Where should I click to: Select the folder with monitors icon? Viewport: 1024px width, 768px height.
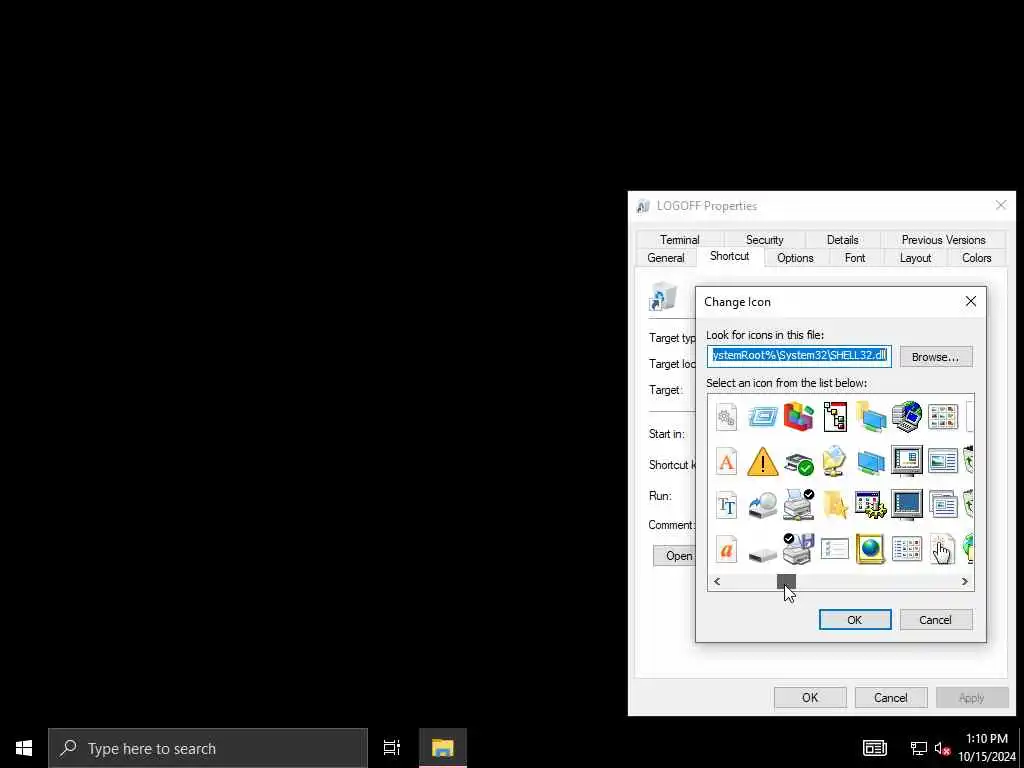[x=871, y=417]
